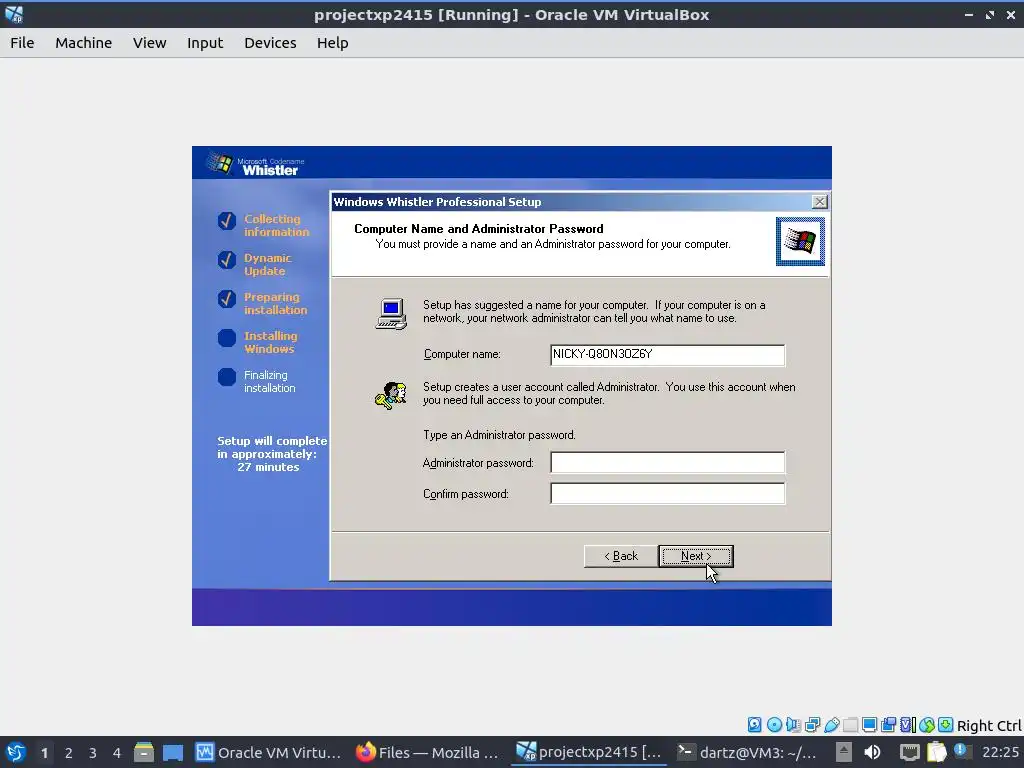Click the Windows flag icon in setup header

(800, 241)
